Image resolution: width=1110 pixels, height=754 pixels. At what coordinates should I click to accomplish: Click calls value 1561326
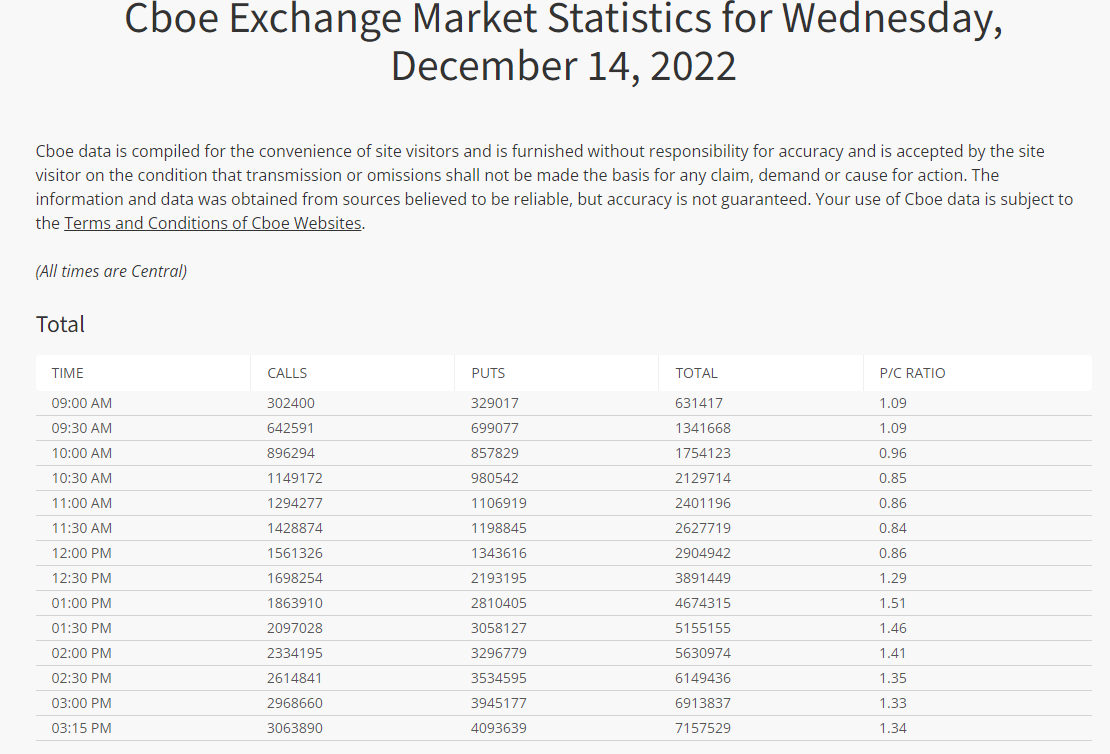295,553
